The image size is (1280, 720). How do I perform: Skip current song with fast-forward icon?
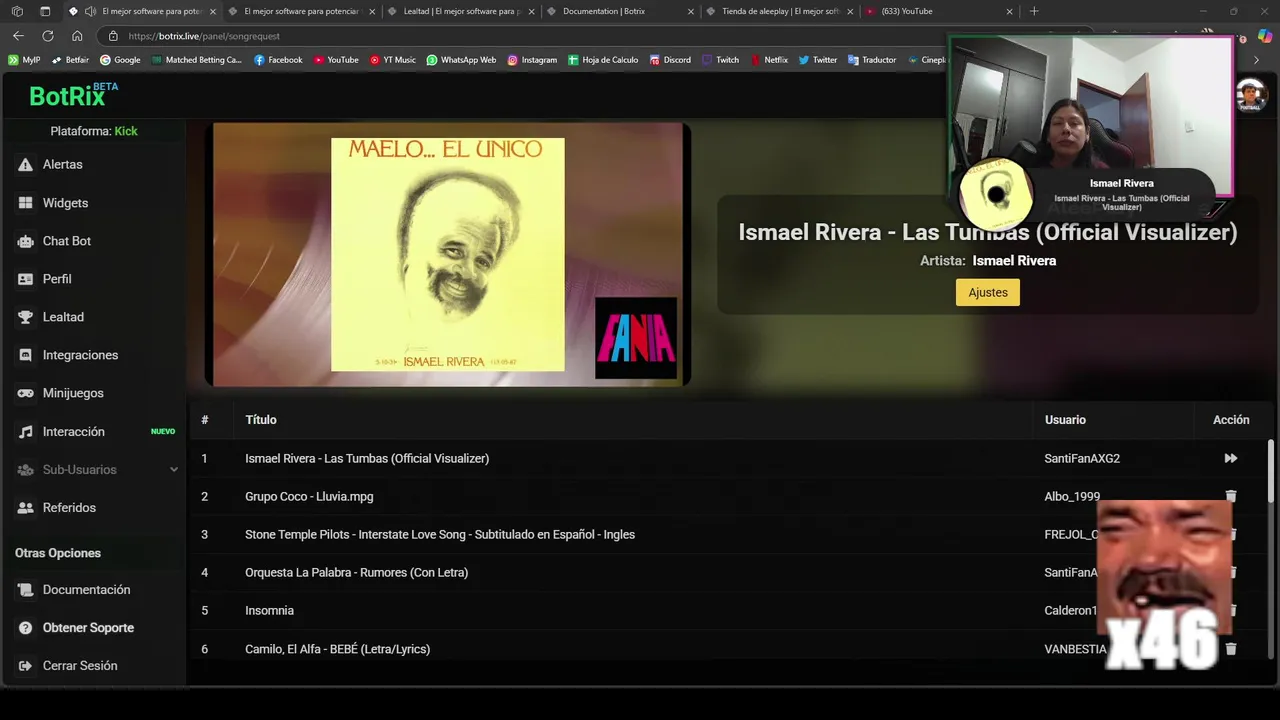pyautogui.click(x=1231, y=458)
